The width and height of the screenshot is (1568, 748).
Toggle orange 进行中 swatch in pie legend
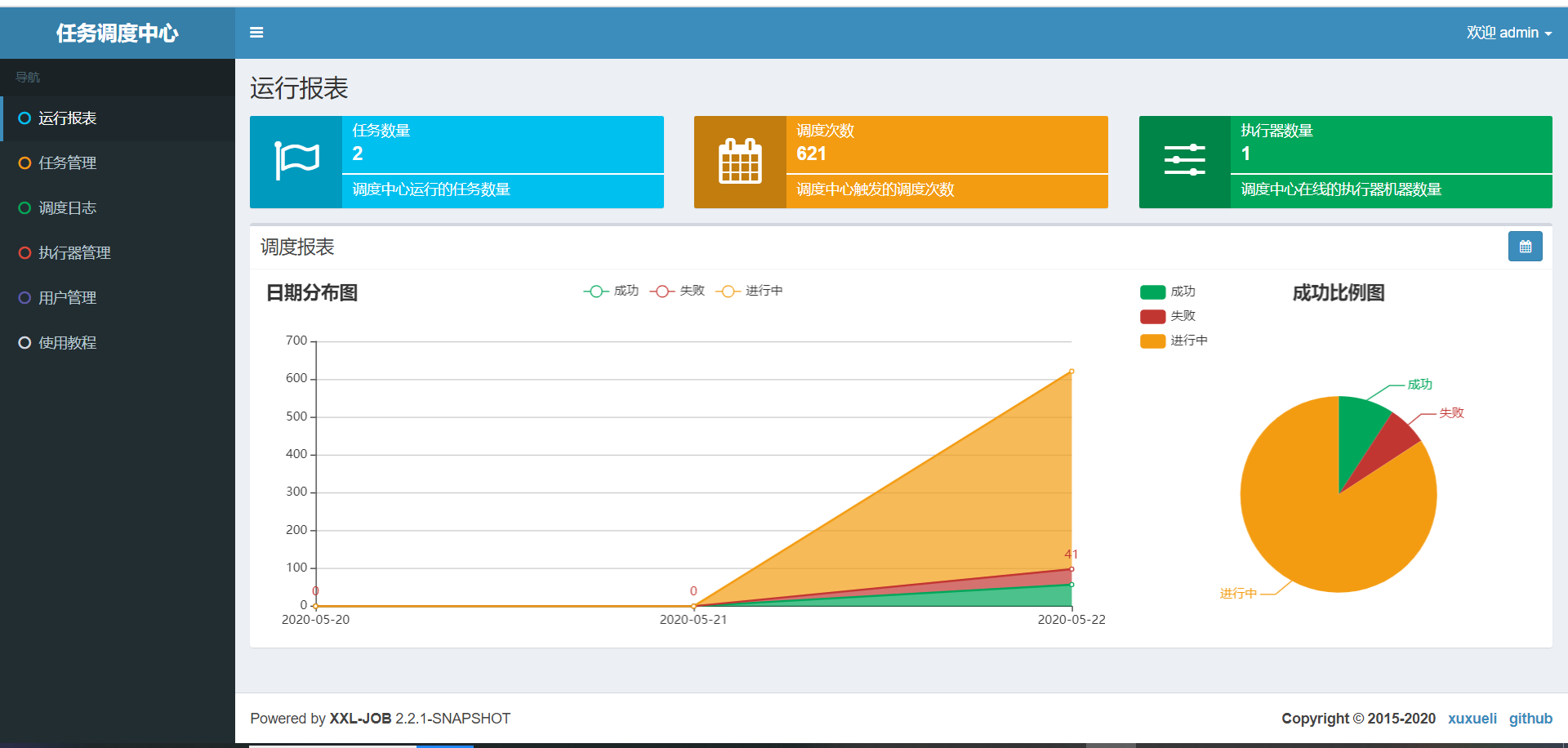pyautogui.click(x=1152, y=341)
